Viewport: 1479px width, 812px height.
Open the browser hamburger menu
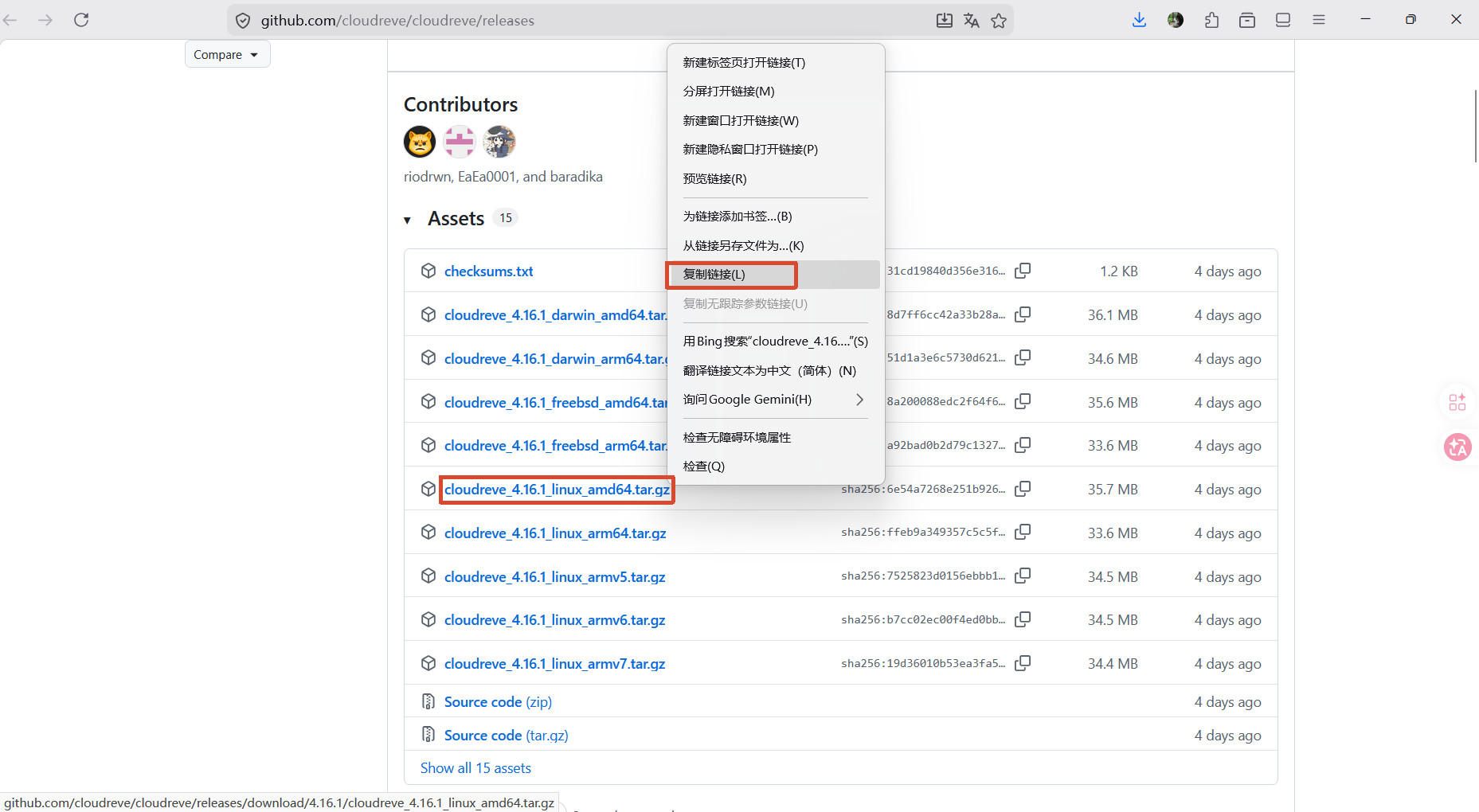(x=1319, y=20)
